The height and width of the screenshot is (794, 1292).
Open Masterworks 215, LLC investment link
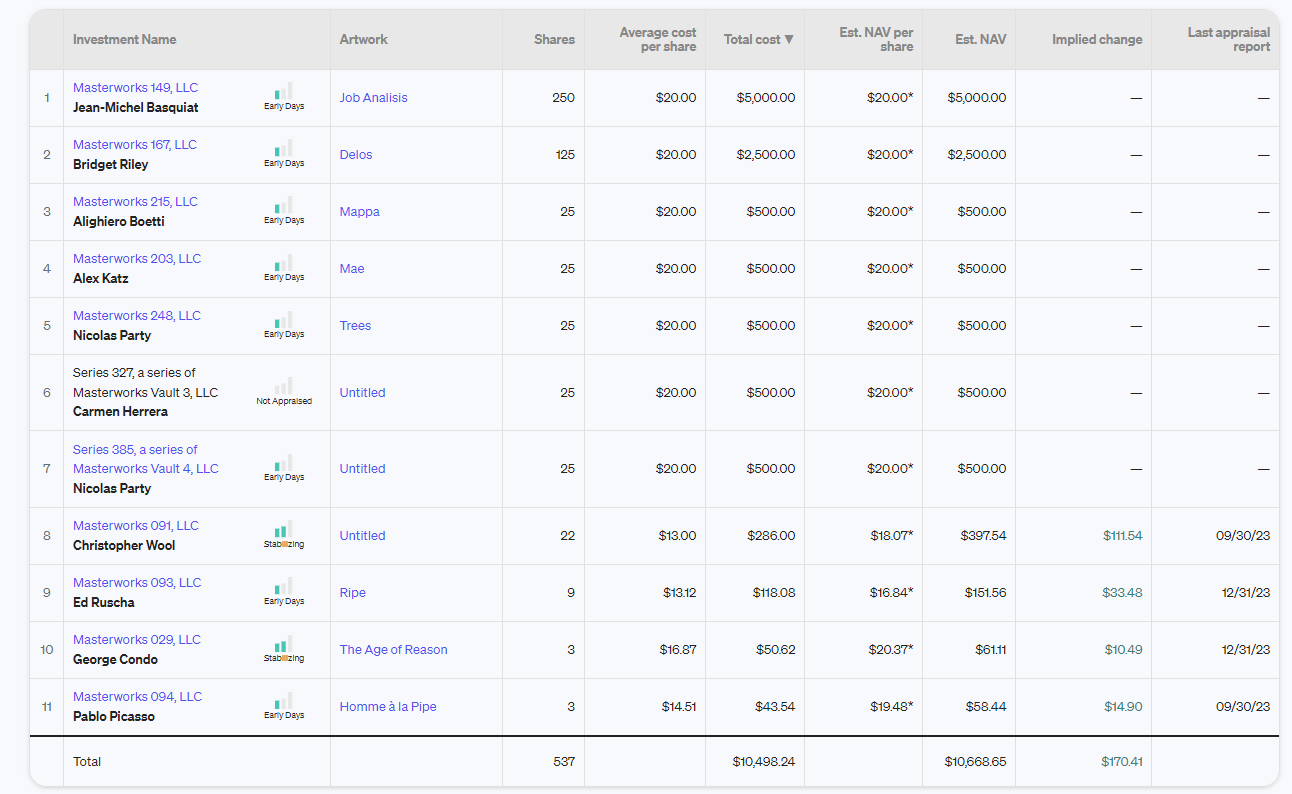136,201
